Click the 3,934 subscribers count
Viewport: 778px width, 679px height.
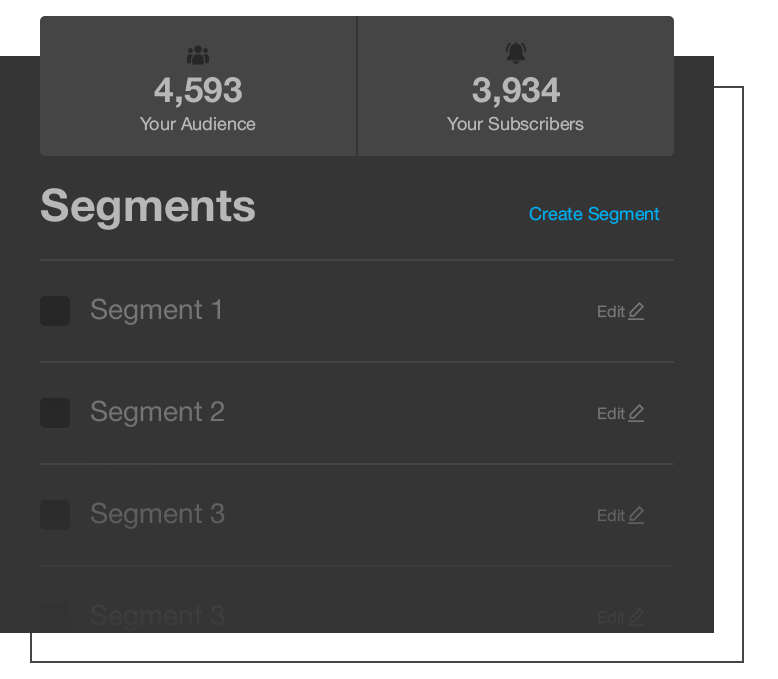pos(516,91)
